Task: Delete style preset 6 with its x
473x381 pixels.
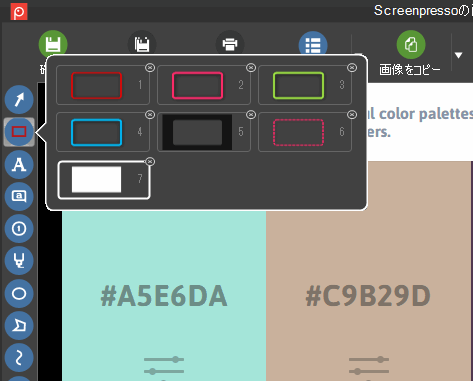Action: point(352,115)
